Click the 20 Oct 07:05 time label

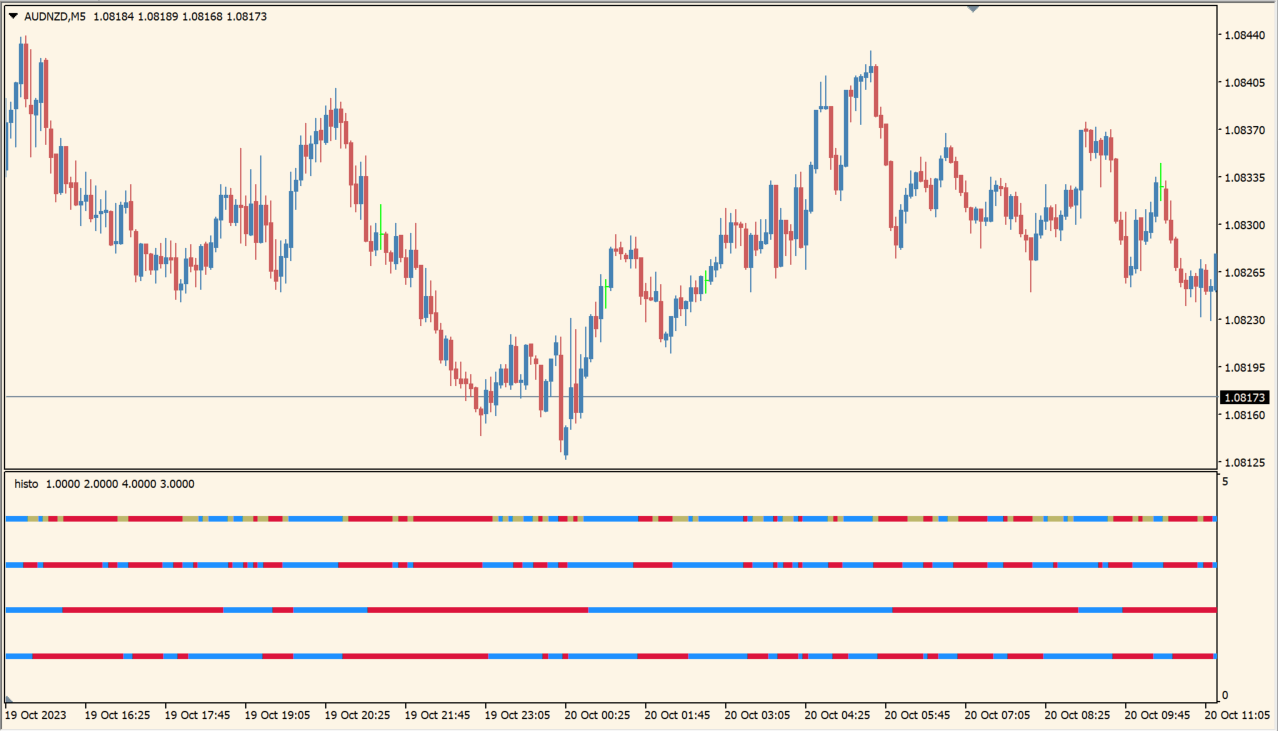[x=998, y=715]
